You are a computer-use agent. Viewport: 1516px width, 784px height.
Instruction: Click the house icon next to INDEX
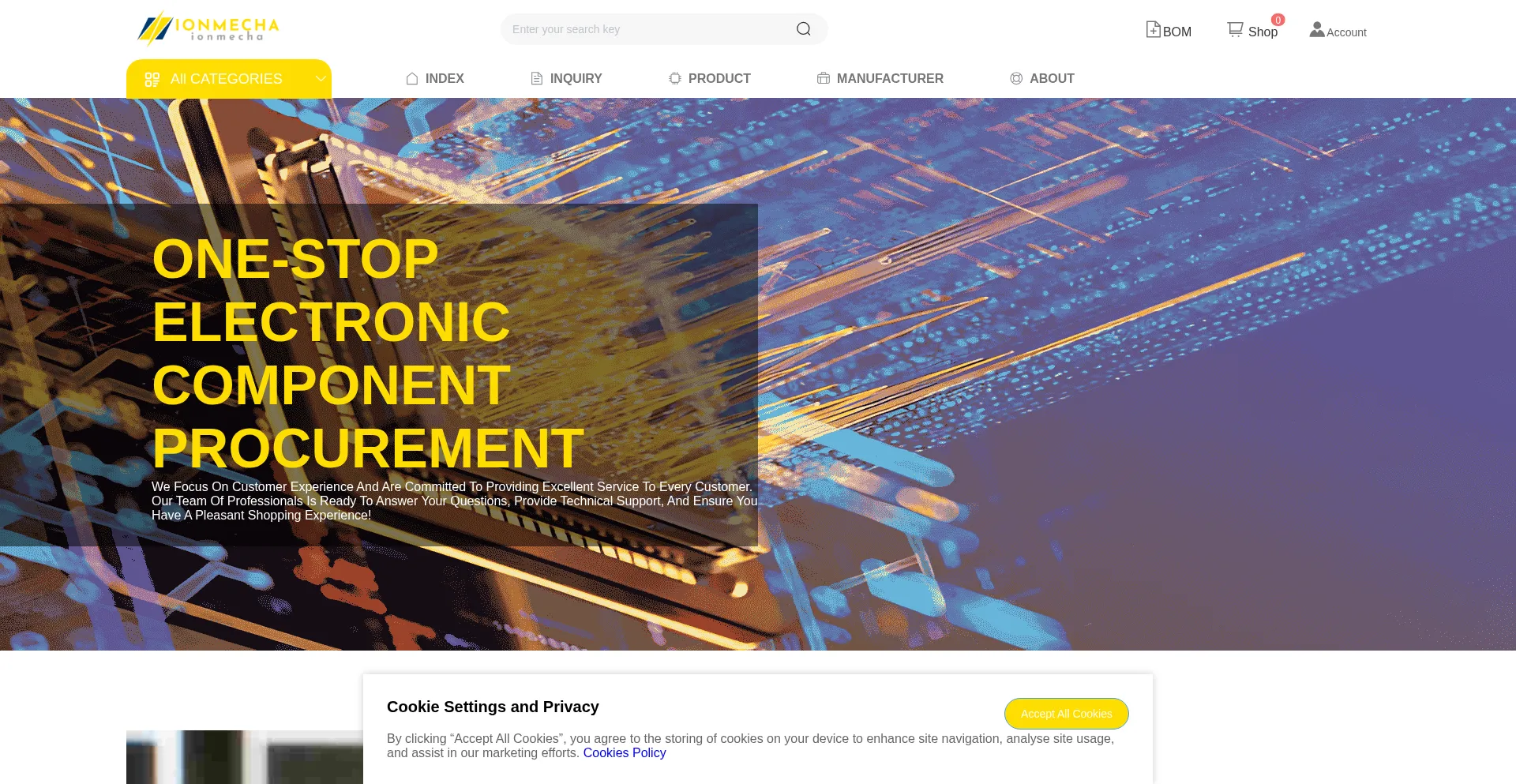pyautogui.click(x=412, y=79)
